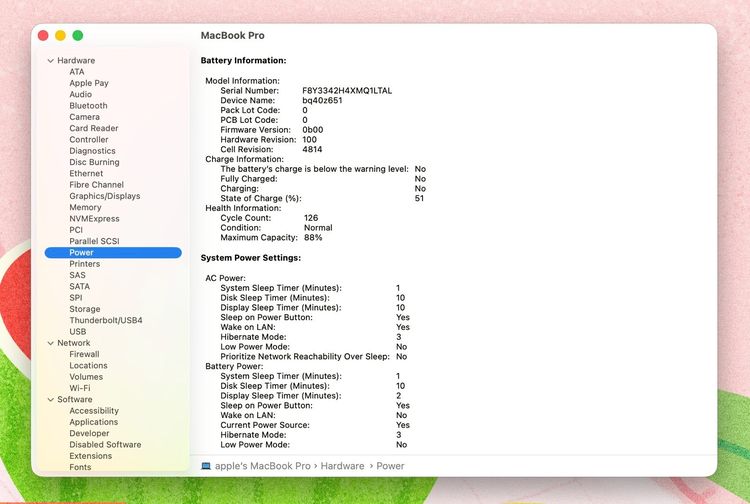Image resolution: width=750 pixels, height=504 pixels.
Task: Open the Bluetooth hardware entry
Action: pyautogui.click(x=88, y=106)
